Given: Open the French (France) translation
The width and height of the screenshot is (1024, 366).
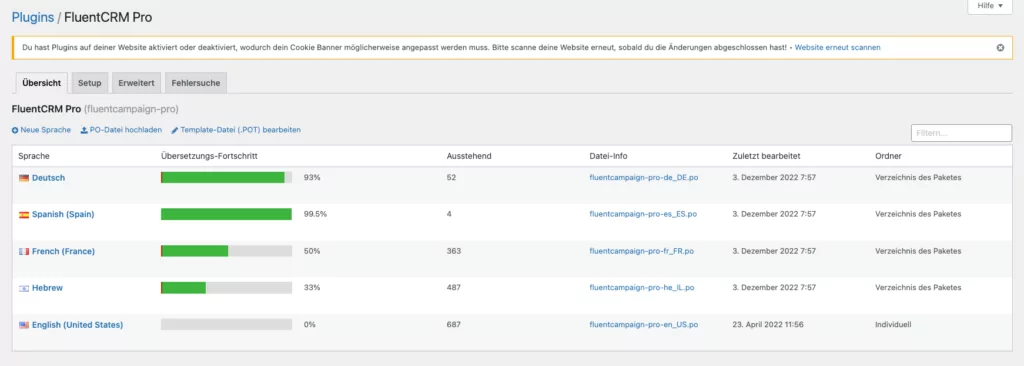Looking at the screenshot, I should coord(63,252).
